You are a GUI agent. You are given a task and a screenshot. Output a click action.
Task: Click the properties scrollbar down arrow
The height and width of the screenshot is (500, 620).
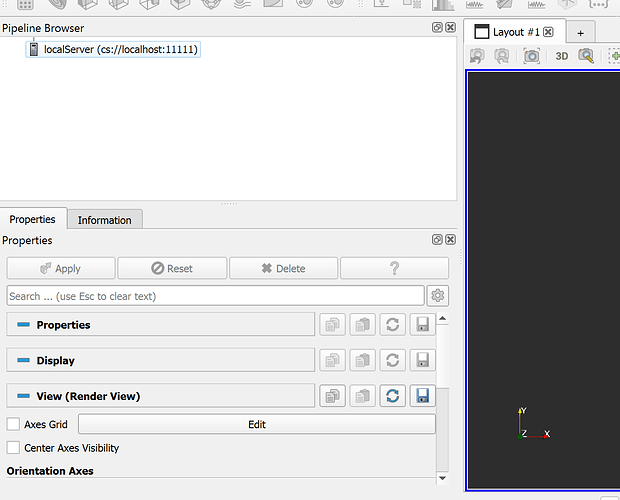point(442,478)
